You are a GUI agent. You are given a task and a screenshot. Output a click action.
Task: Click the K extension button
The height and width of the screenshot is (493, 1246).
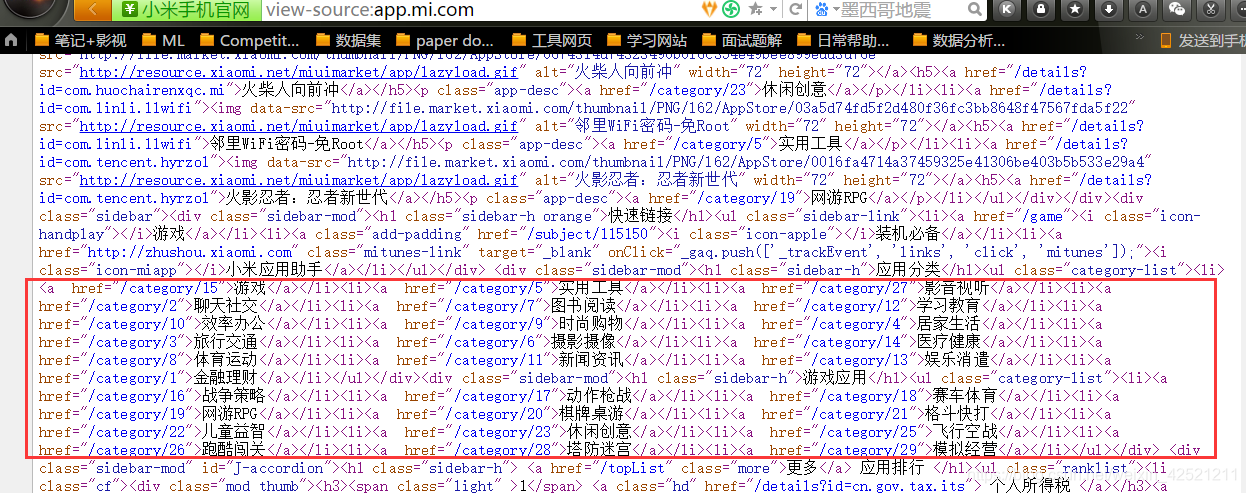coord(1006,9)
